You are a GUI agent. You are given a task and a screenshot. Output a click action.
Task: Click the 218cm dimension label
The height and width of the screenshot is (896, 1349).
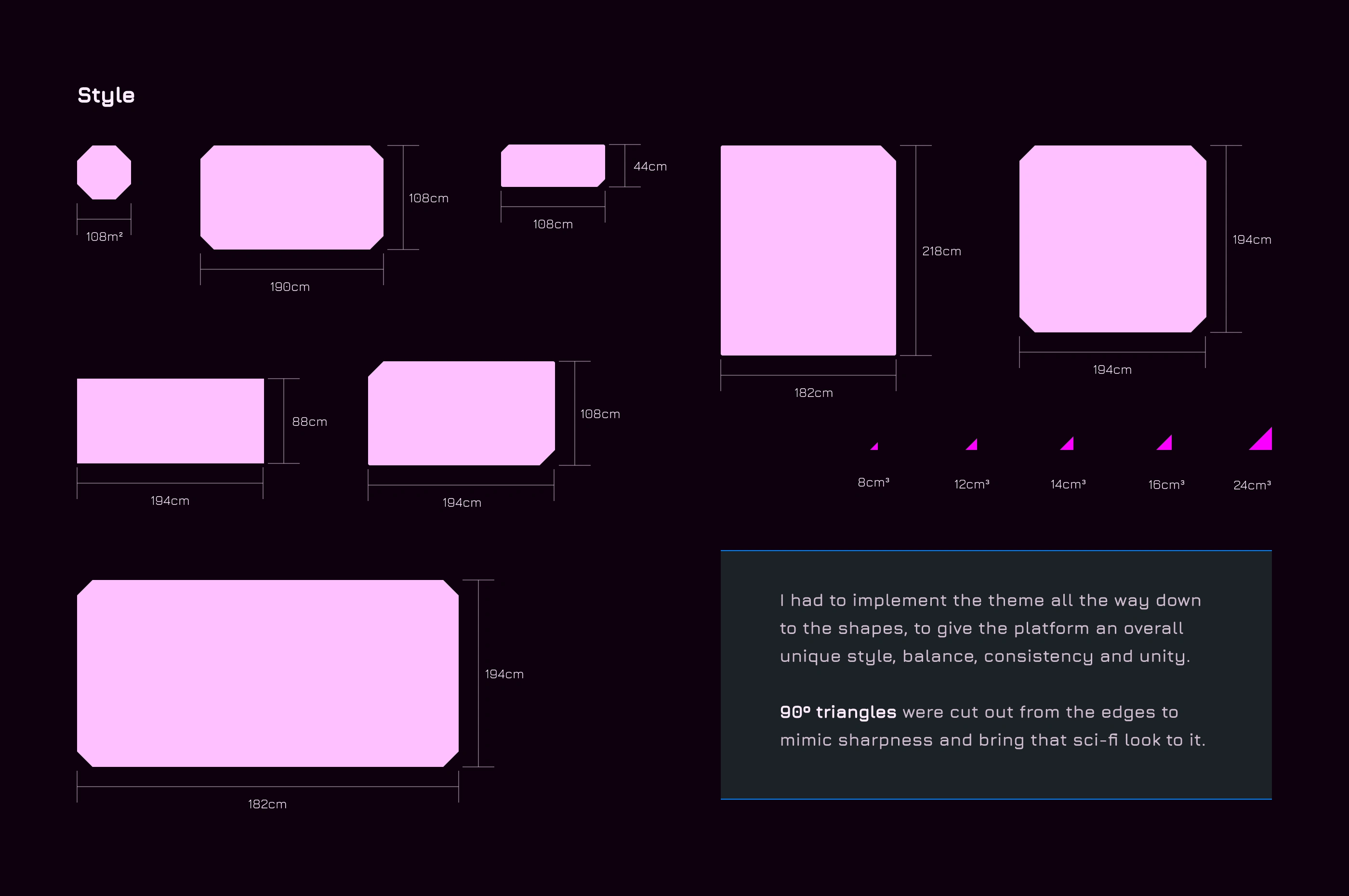pyautogui.click(x=941, y=251)
